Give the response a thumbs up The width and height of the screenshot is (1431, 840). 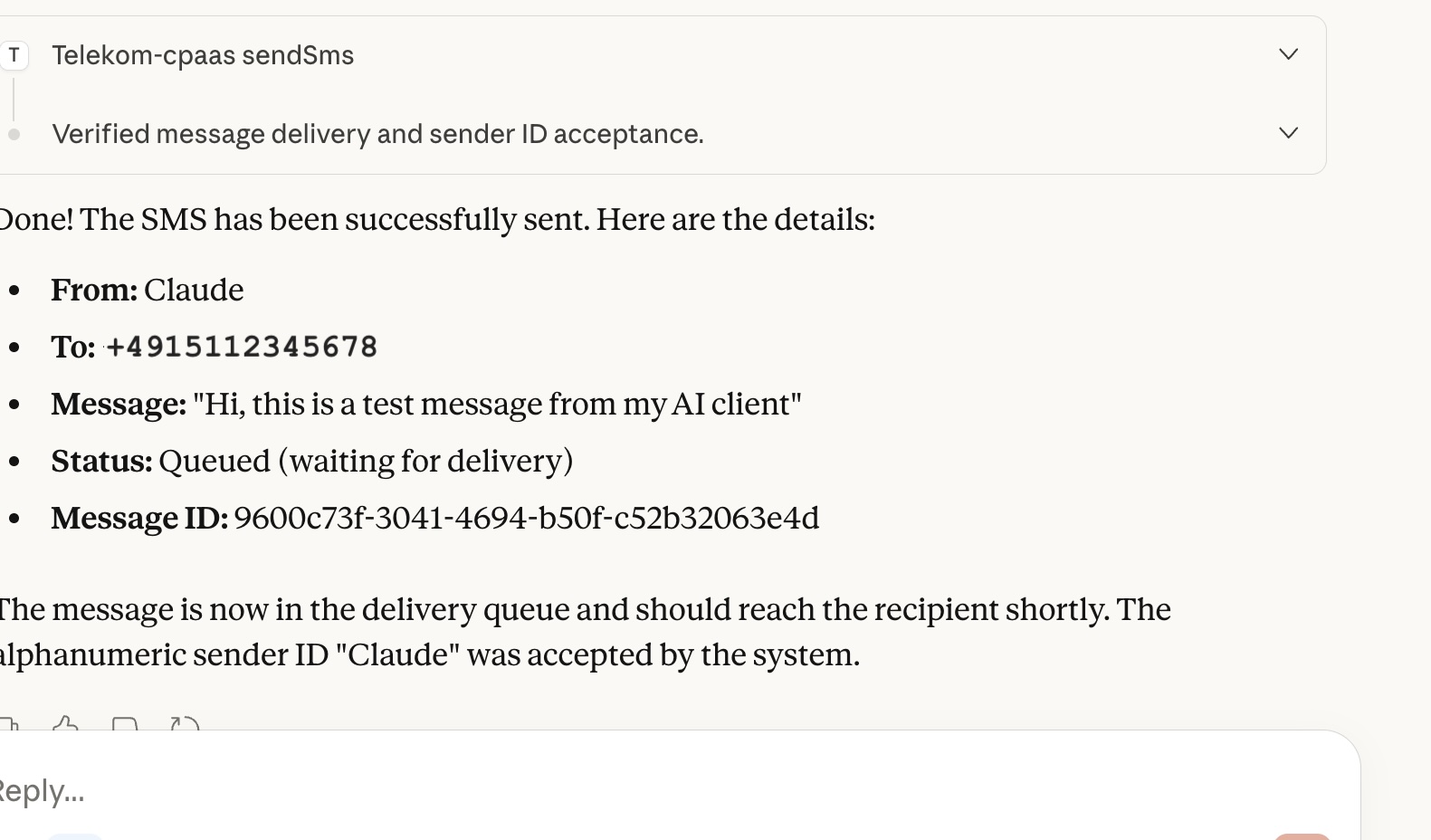tap(63, 724)
